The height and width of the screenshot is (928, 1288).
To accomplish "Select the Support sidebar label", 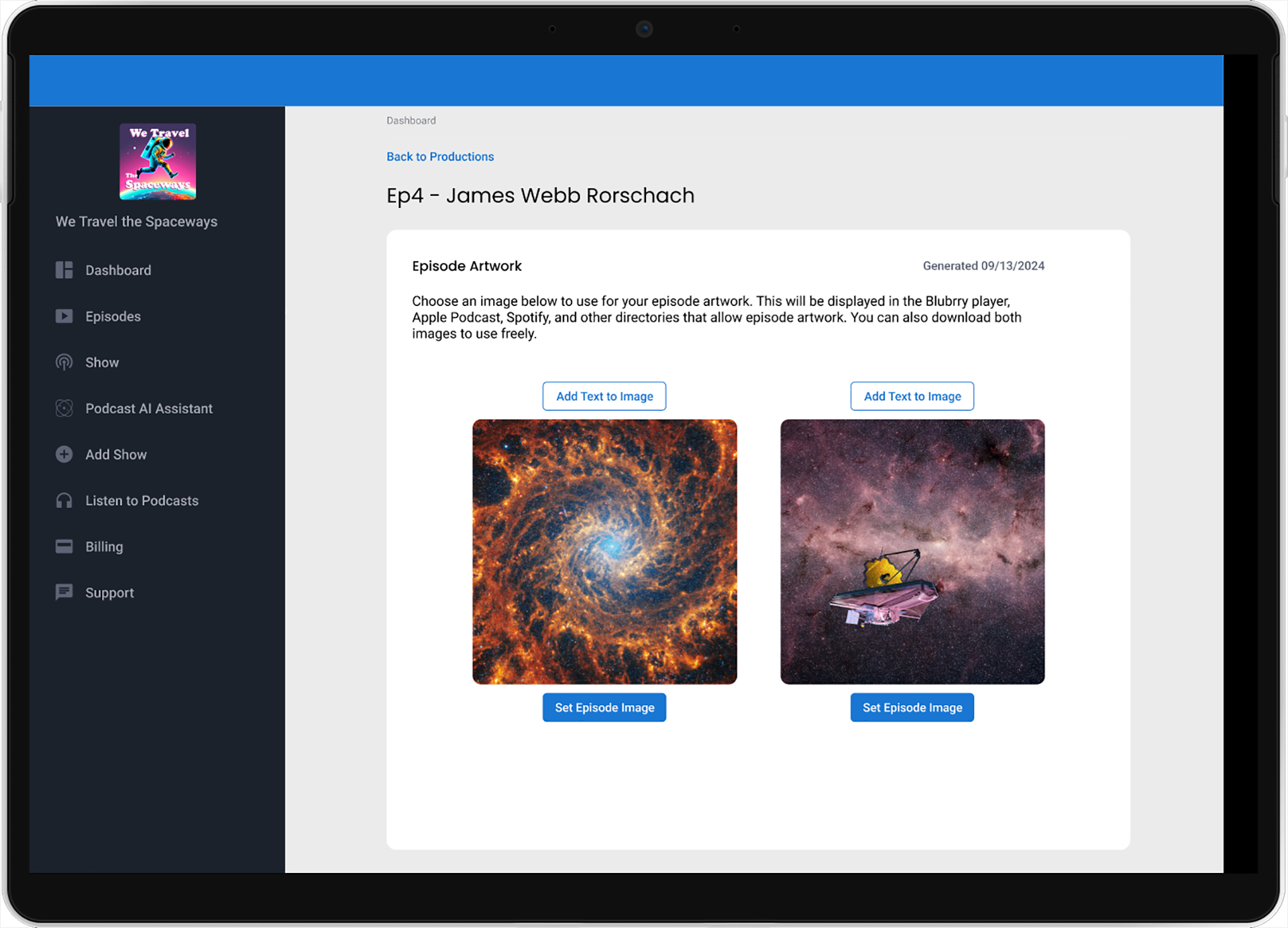I will (109, 592).
